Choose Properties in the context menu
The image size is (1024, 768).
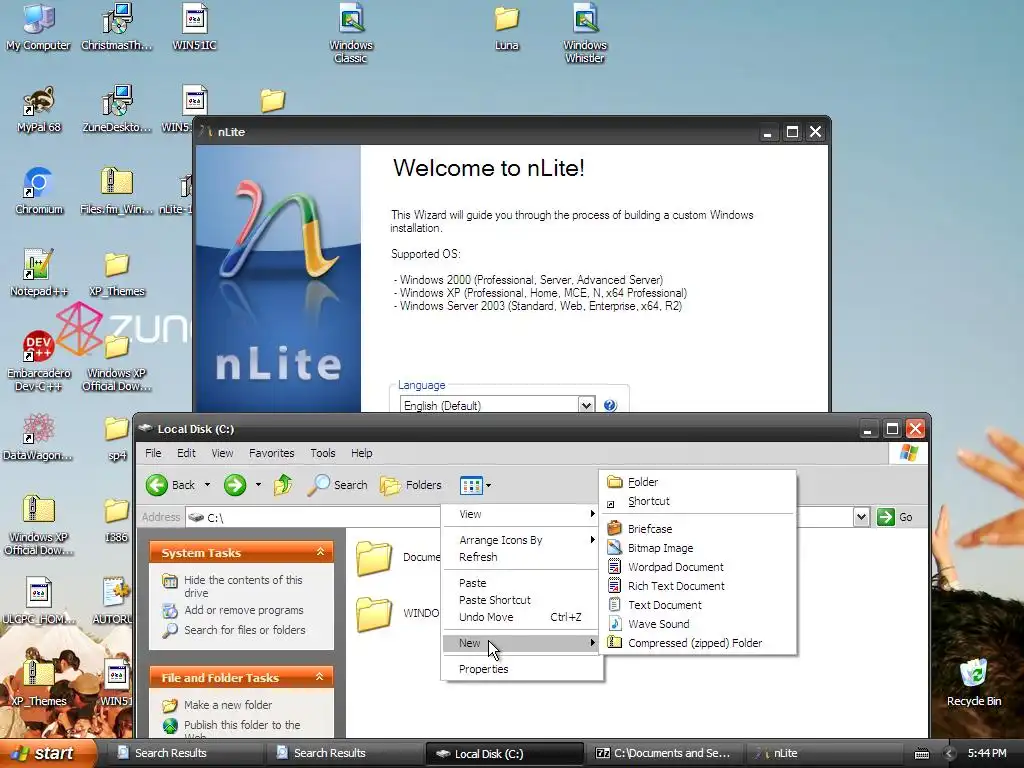(x=522, y=669)
